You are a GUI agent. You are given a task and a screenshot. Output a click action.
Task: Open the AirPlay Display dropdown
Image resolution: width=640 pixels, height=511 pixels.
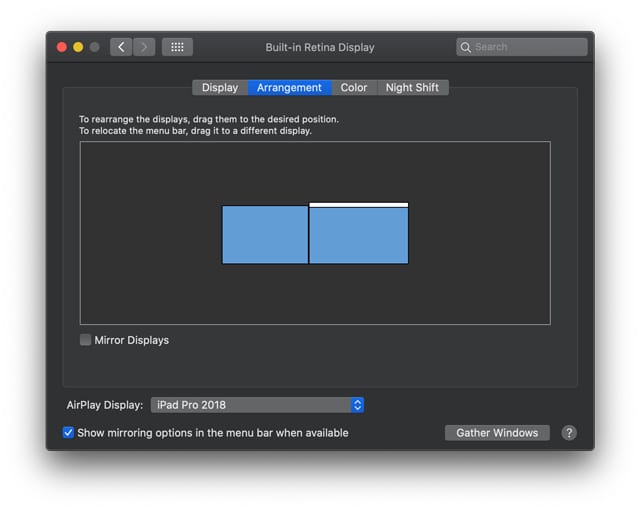point(257,405)
